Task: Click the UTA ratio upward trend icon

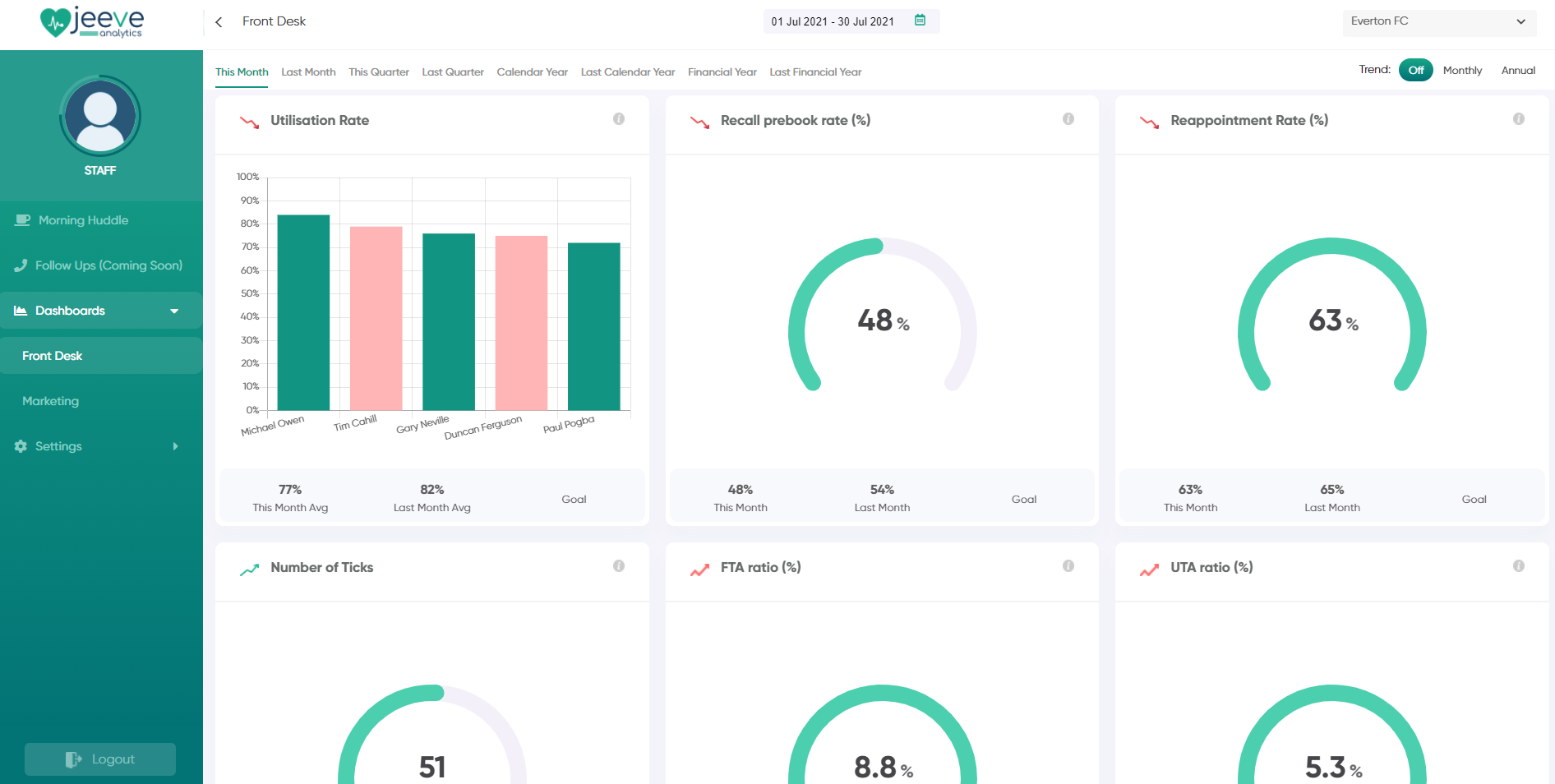Action: pos(1149,570)
